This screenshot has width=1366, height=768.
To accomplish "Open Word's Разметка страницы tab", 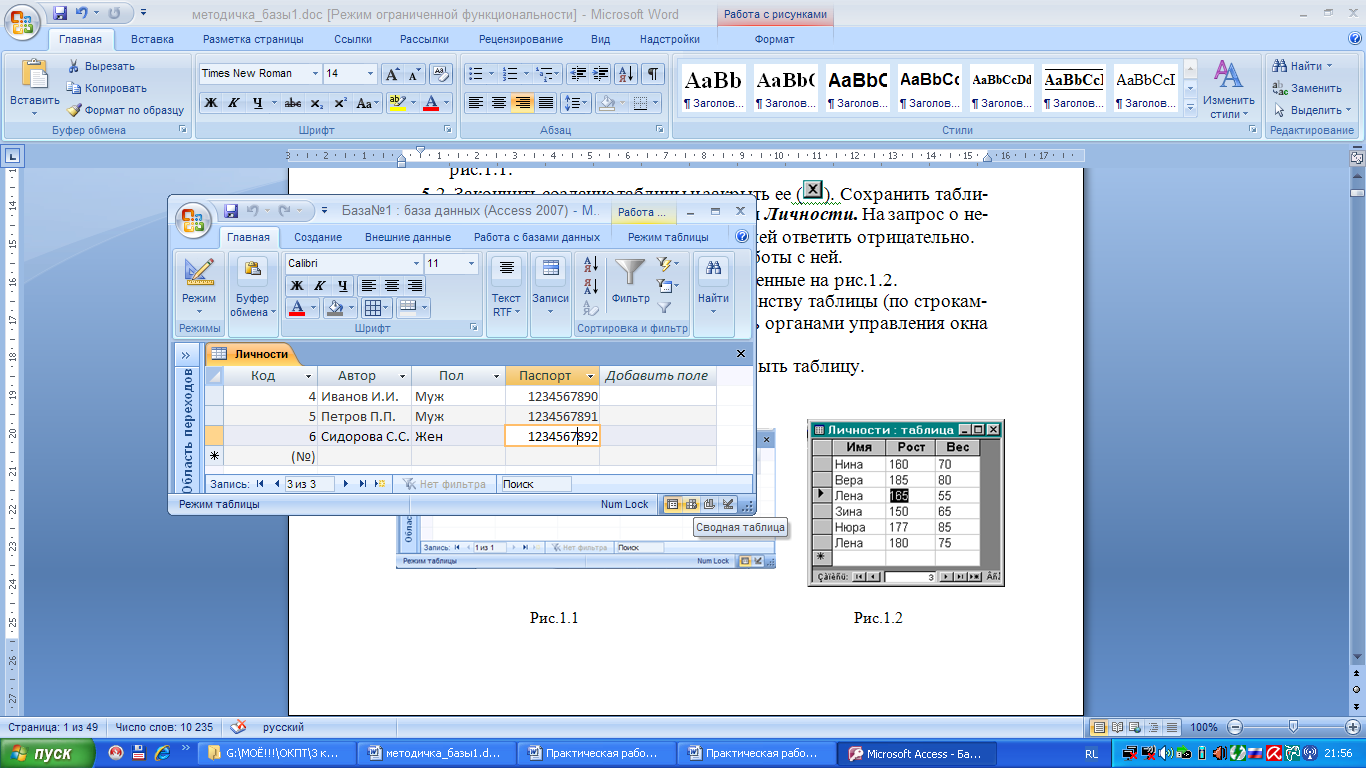I will point(253,39).
